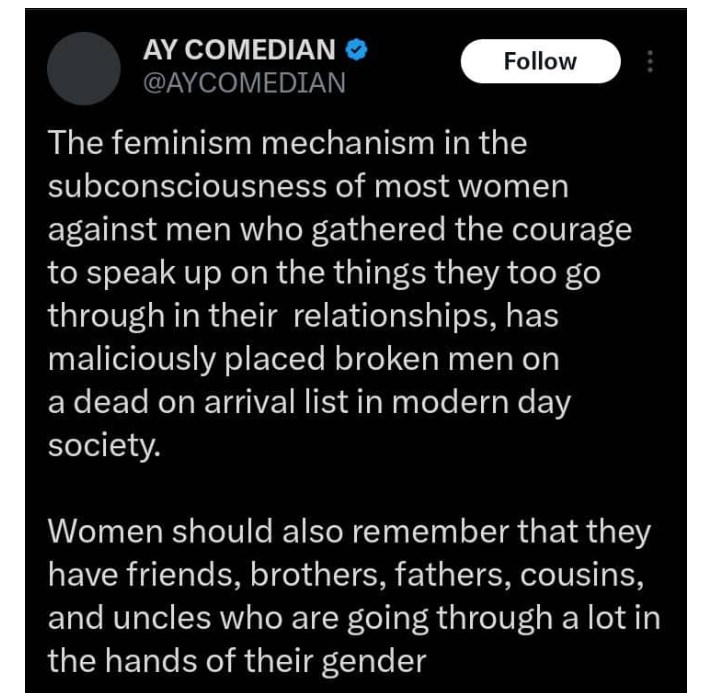Click the line 'Women should also remember that they'
This screenshot has height=693, width=715.
point(349,532)
